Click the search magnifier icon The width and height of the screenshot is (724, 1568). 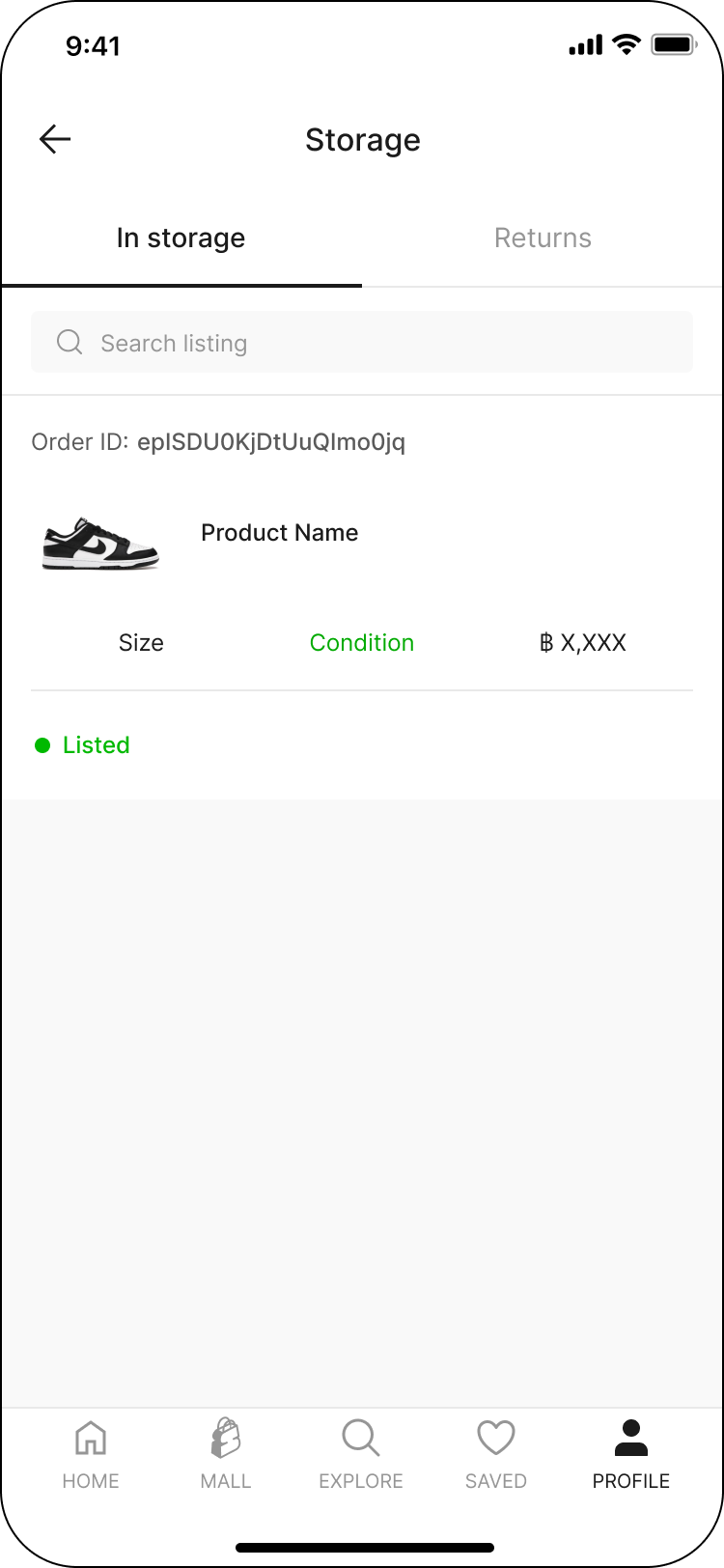click(x=70, y=343)
